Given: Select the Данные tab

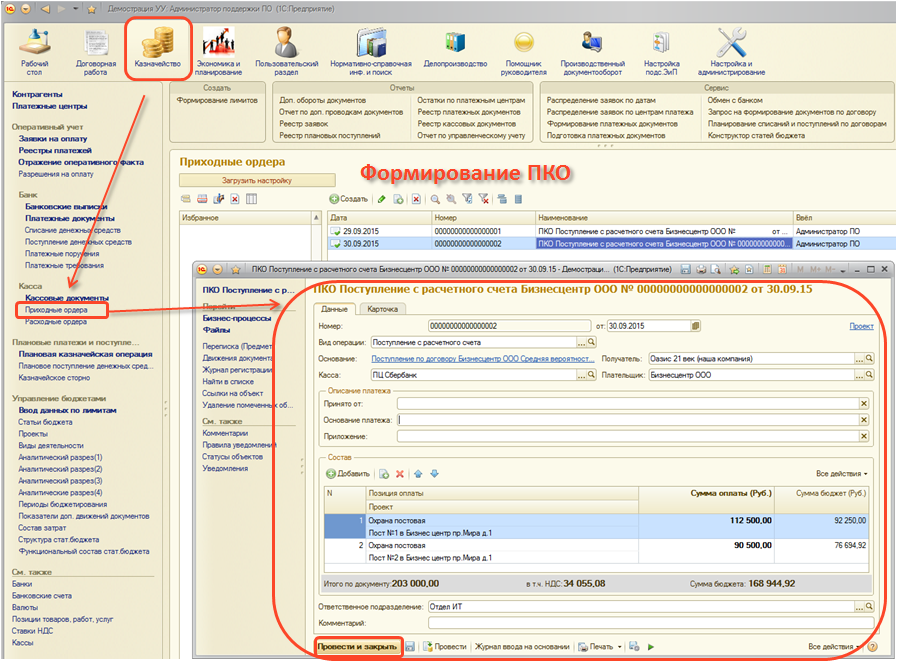Looking at the screenshot, I should point(335,309).
